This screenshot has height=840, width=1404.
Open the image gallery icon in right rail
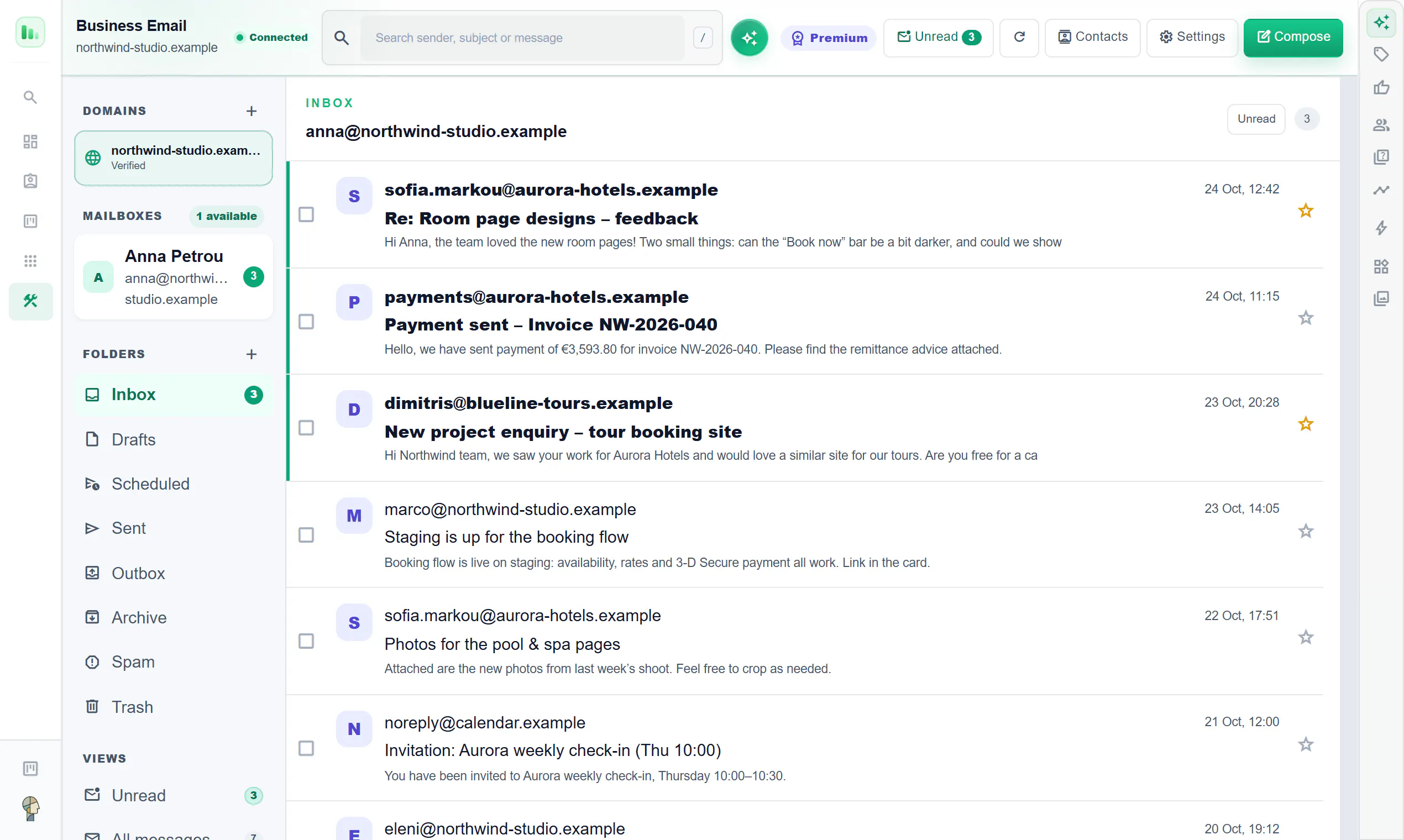[1381, 298]
